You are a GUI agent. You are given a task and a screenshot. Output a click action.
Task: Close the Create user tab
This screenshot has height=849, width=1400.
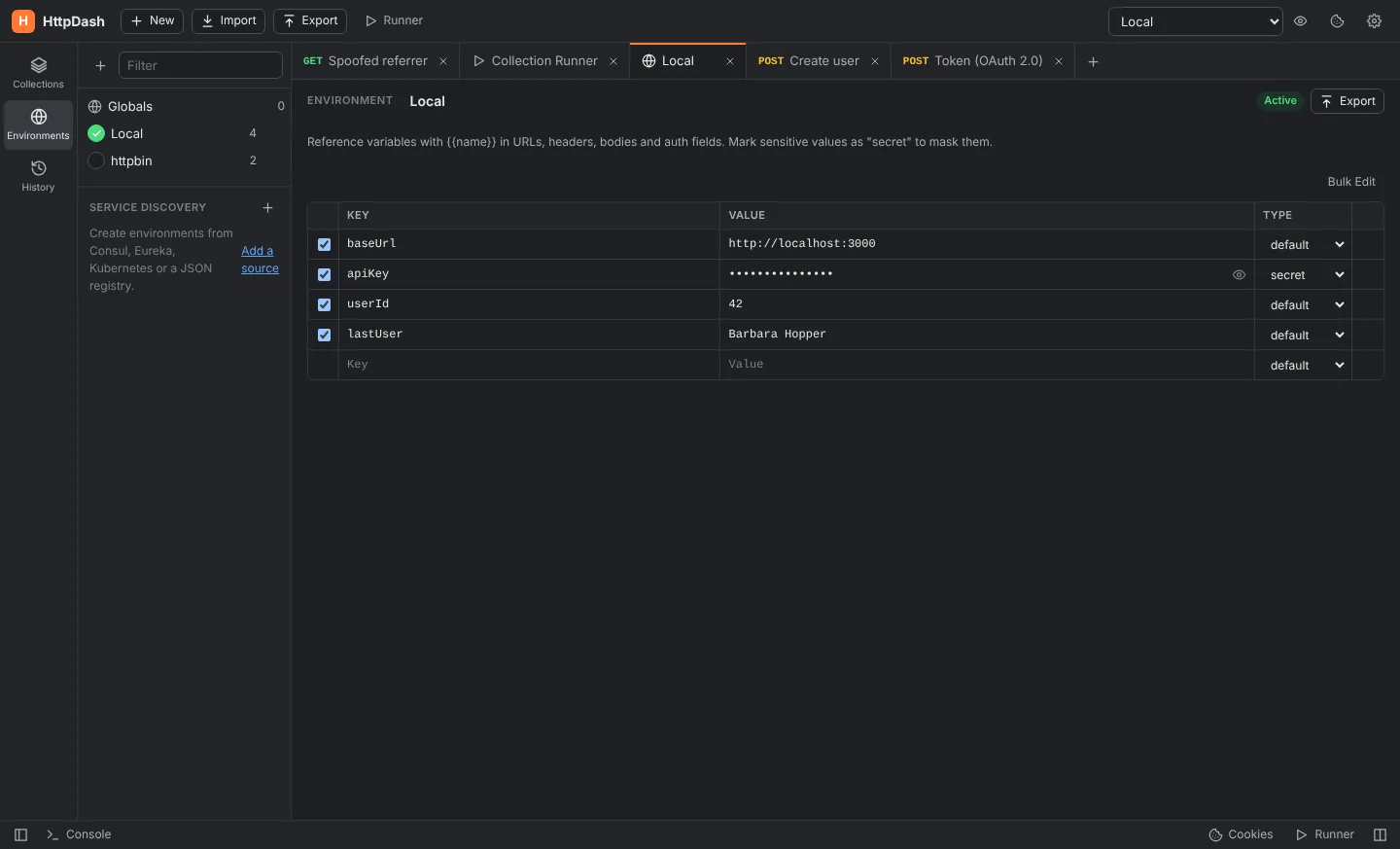tap(875, 61)
